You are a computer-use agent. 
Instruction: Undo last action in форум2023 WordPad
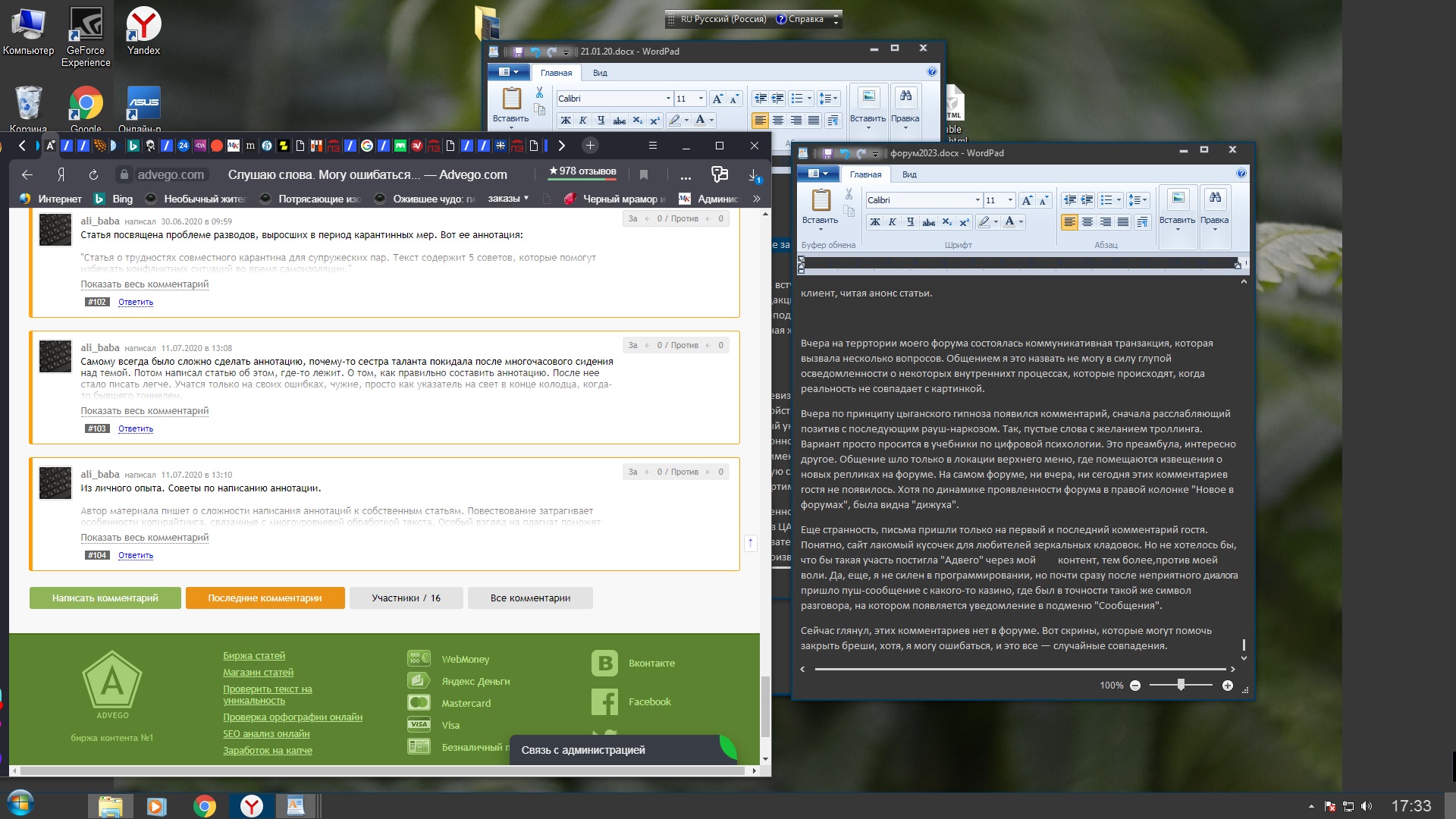tap(845, 153)
